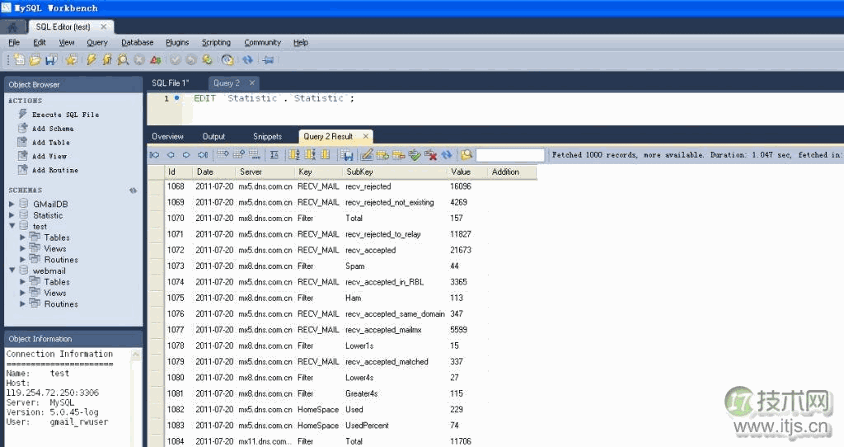The width and height of the screenshot is (844, 447).
Task: Click the new SQL file toolbar icon
Action: click(x=18, y=60)
